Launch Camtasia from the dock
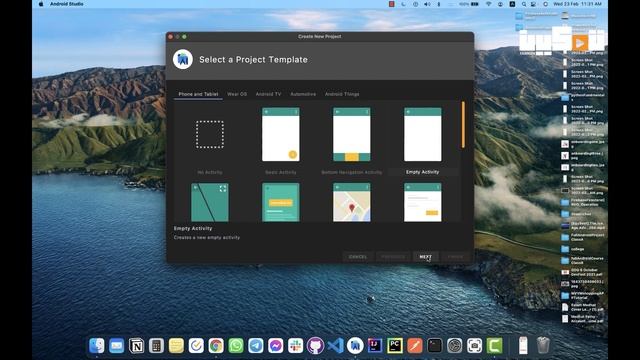 coord(494,346)
